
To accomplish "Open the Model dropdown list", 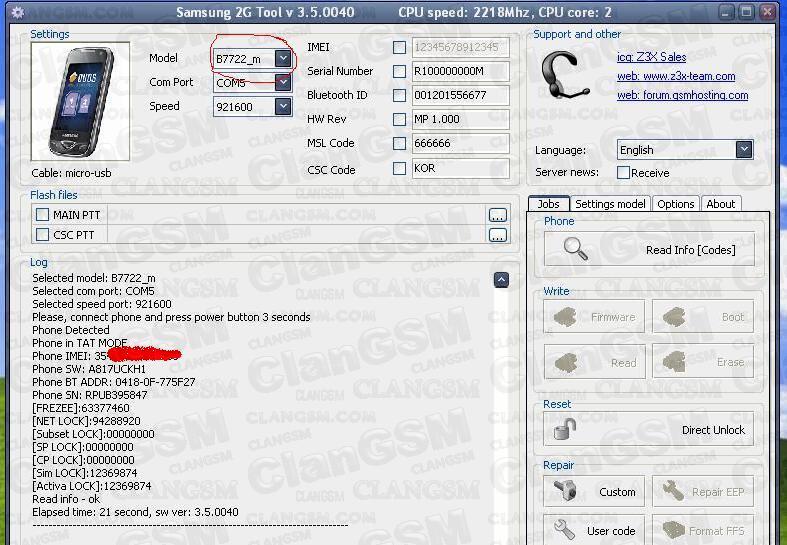I will [283, 59].
